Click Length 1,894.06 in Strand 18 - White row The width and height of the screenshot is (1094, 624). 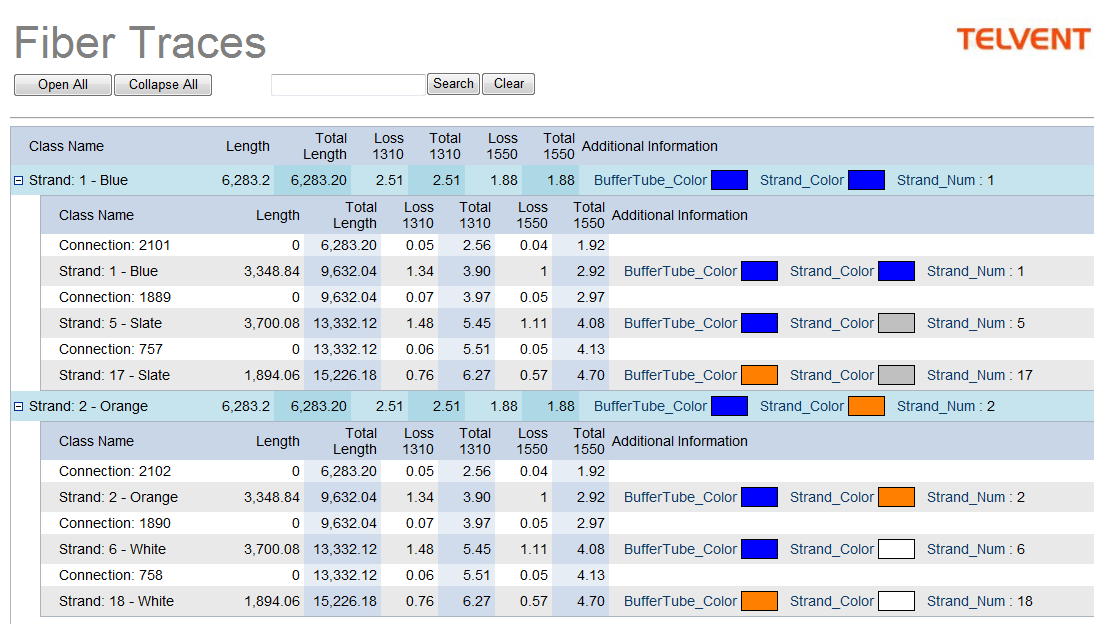point(271,601)
